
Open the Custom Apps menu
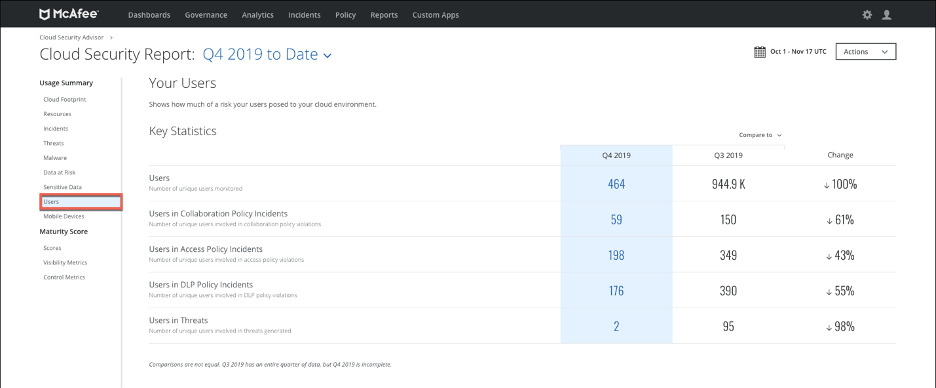coord(436,15)
